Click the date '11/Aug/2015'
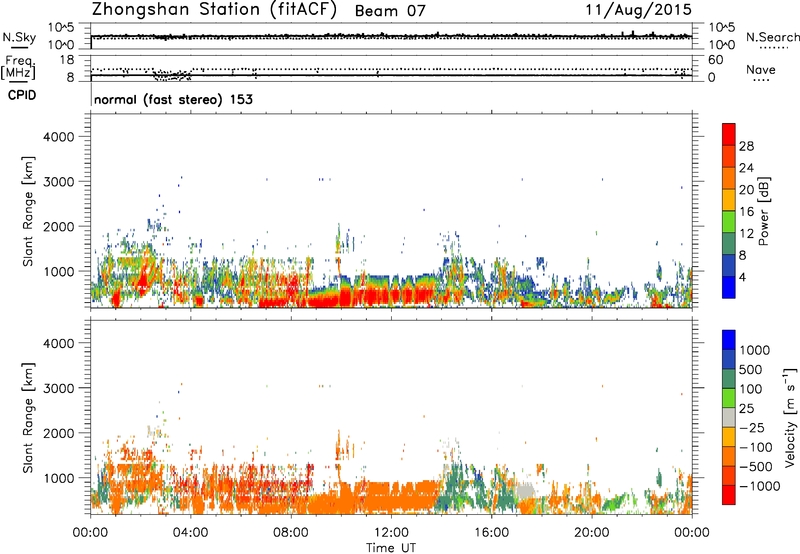 coord(638,10)
